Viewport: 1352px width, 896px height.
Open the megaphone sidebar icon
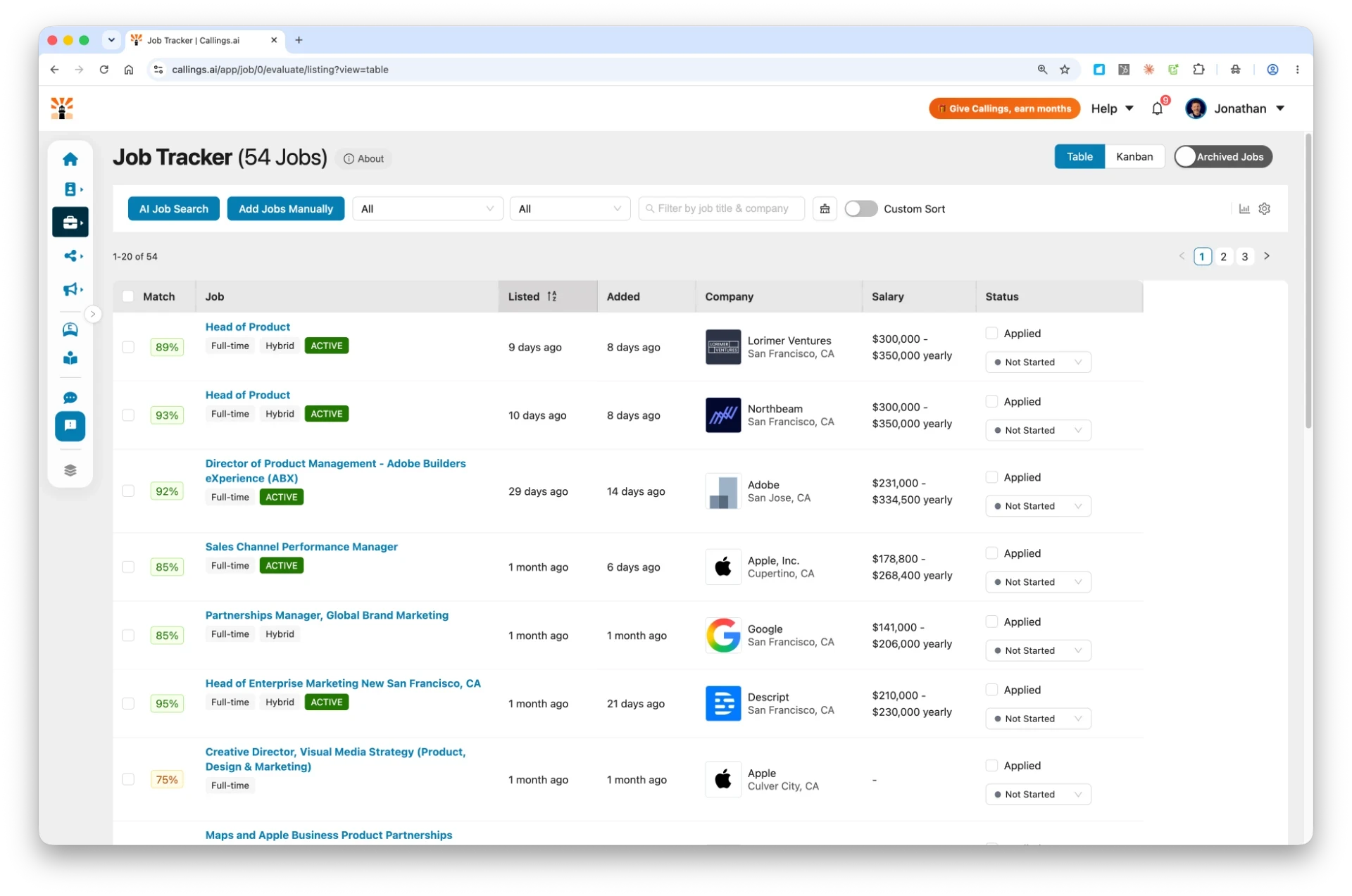coord(72,289)
